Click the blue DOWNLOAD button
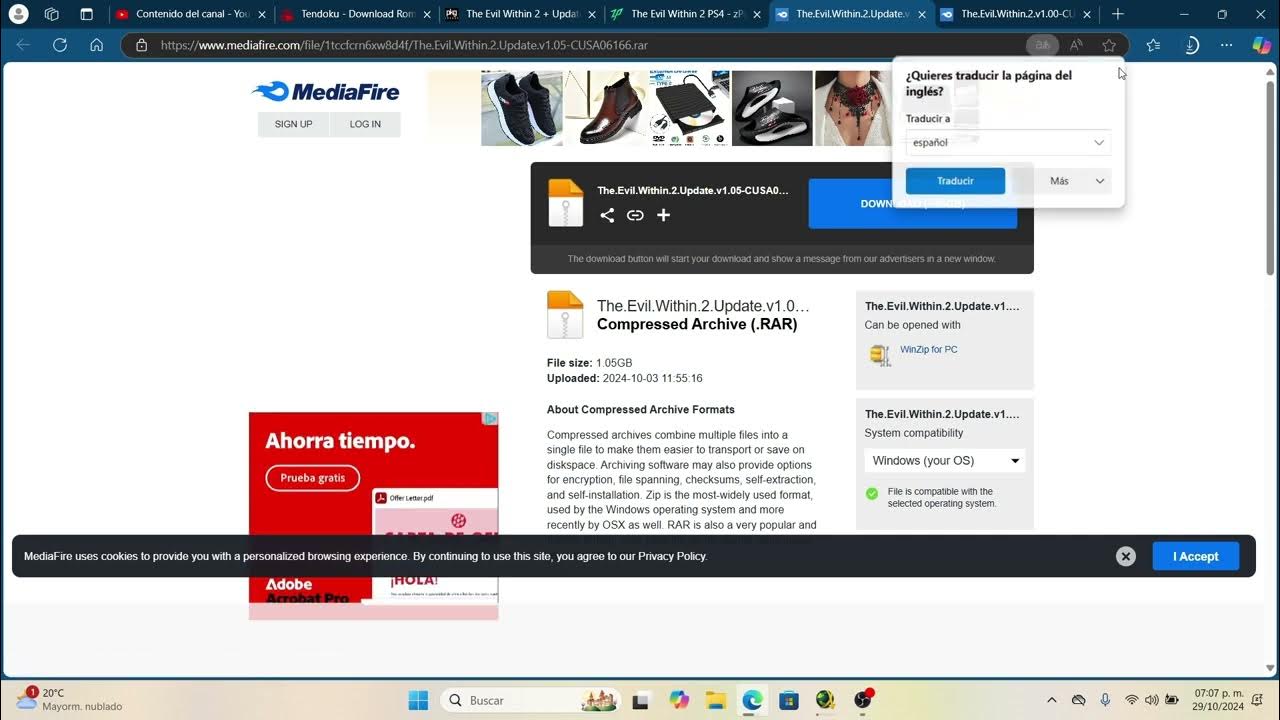The height and width of the screenshot is (720, 1280). click(912, 204)
